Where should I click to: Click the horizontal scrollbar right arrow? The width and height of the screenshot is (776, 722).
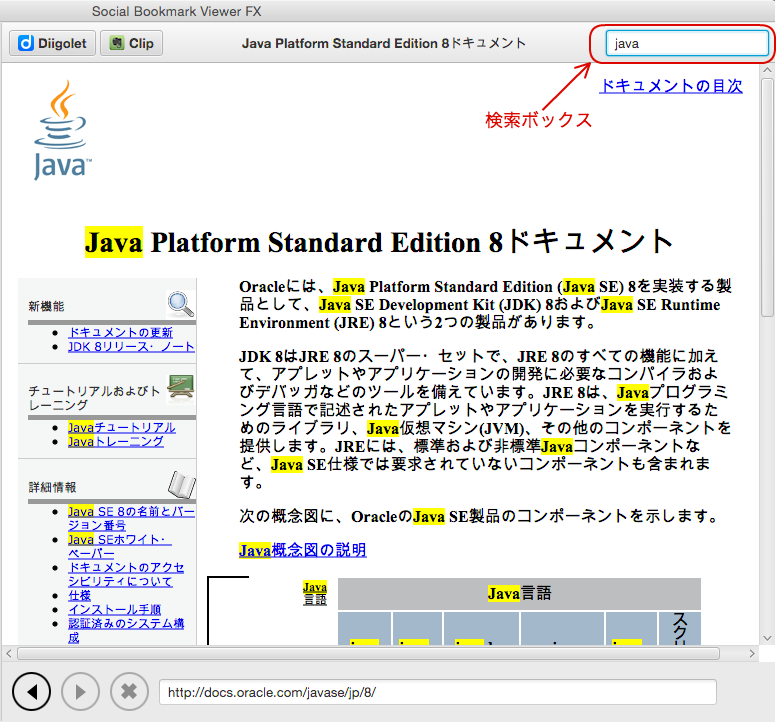(752, 654)
